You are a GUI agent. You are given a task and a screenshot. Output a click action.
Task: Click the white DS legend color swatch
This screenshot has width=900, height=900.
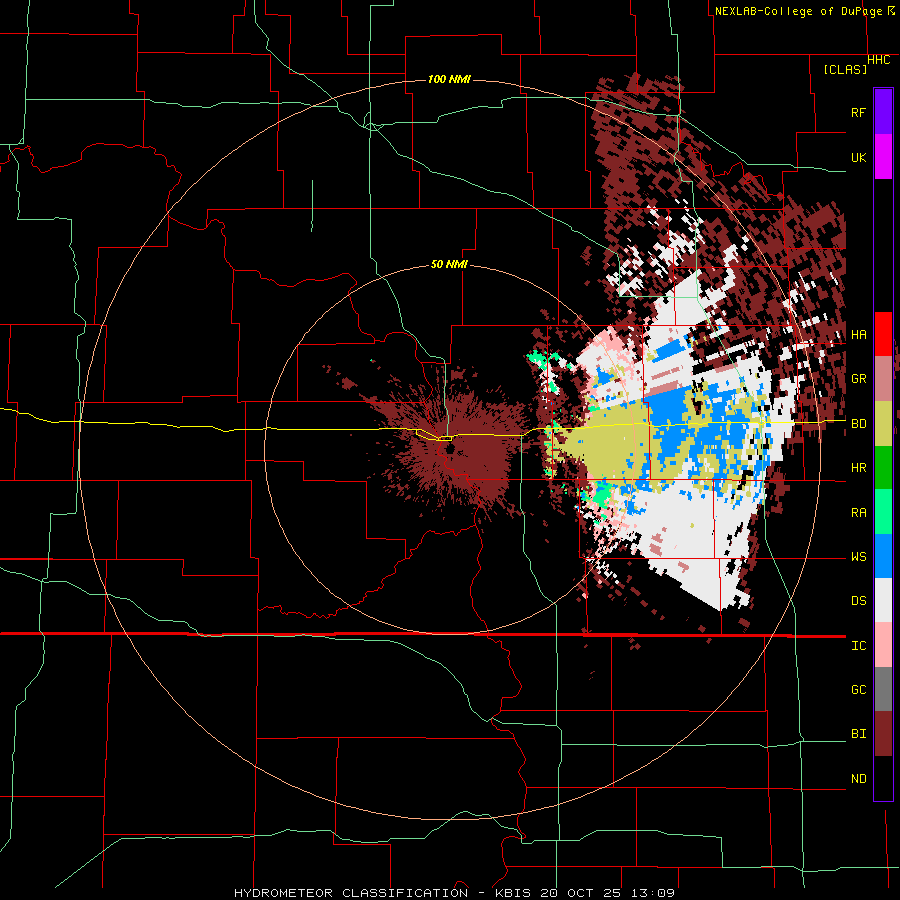pyautogui.click(x=883, y=600)
